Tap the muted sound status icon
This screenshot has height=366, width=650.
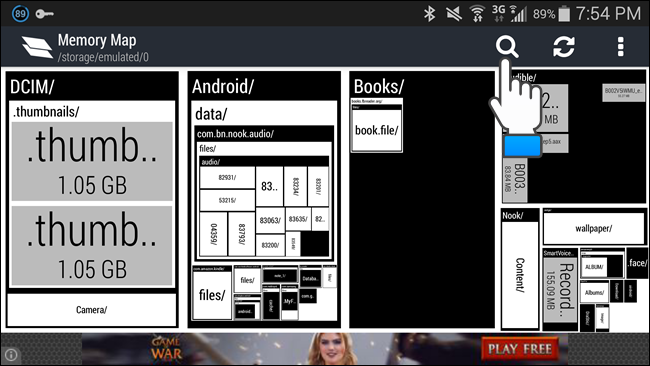[454, 14]
